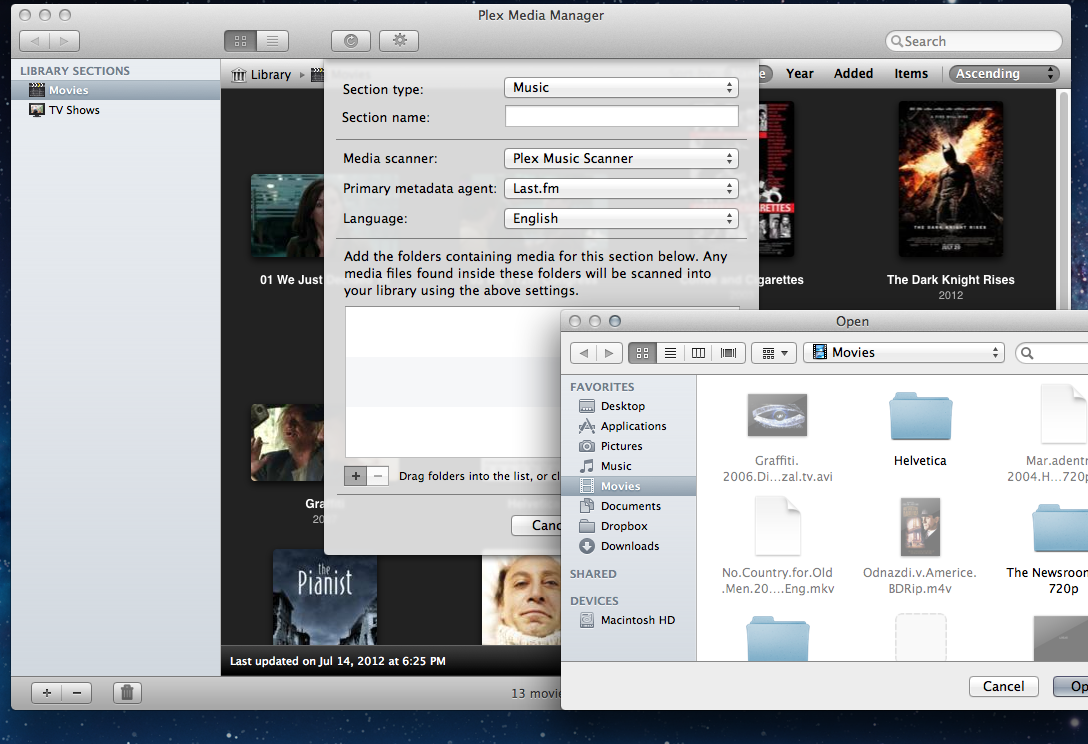The width and height of the screenshot is (1088, 744).
Task: Select the Mar.adentro file icon
Action: 1064,413
